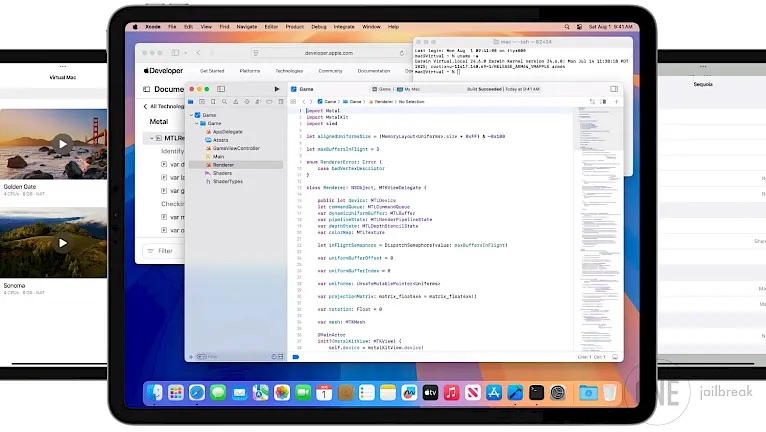
Task: Open the Product menu
Action: tap(295, 27)
